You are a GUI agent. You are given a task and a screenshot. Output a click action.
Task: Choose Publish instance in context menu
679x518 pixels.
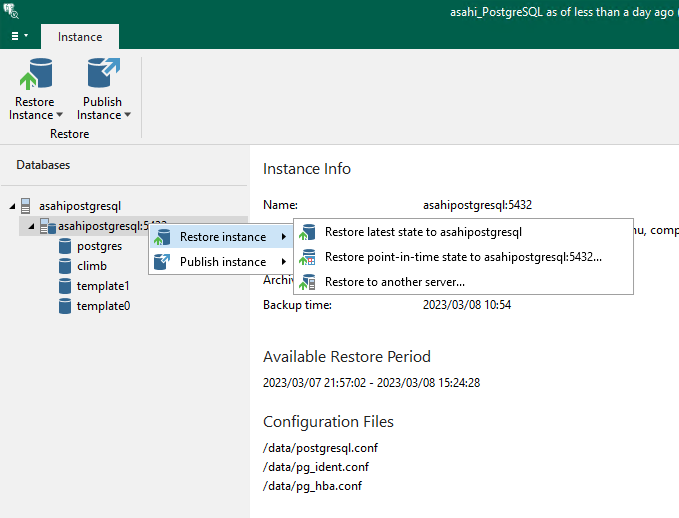[x=221, y=262]
